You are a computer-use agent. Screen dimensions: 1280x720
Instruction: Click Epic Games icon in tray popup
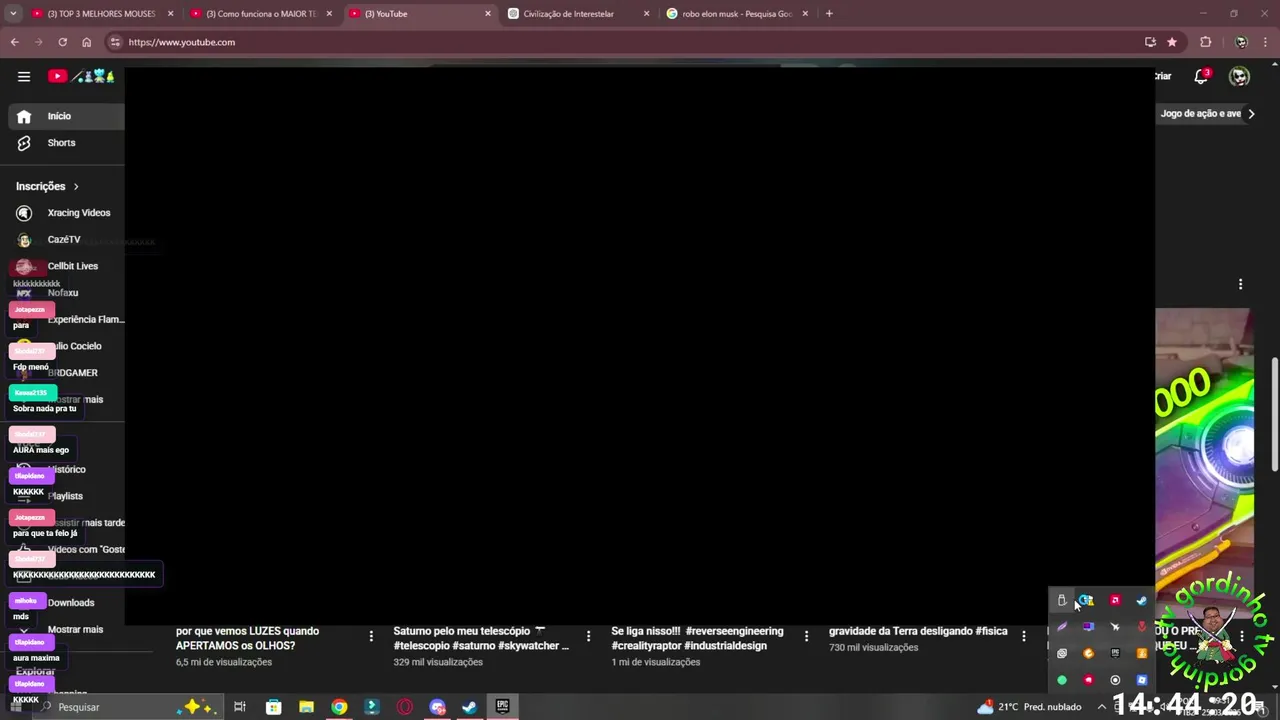click(1115, 653)
